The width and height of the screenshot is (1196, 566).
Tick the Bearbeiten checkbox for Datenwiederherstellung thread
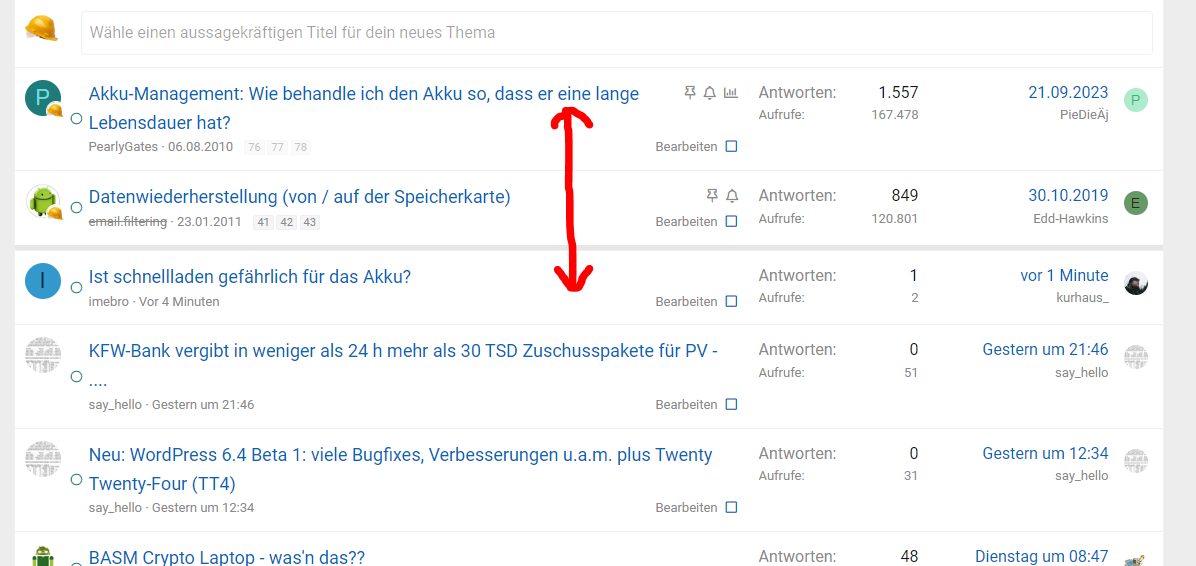pos(731,222)
